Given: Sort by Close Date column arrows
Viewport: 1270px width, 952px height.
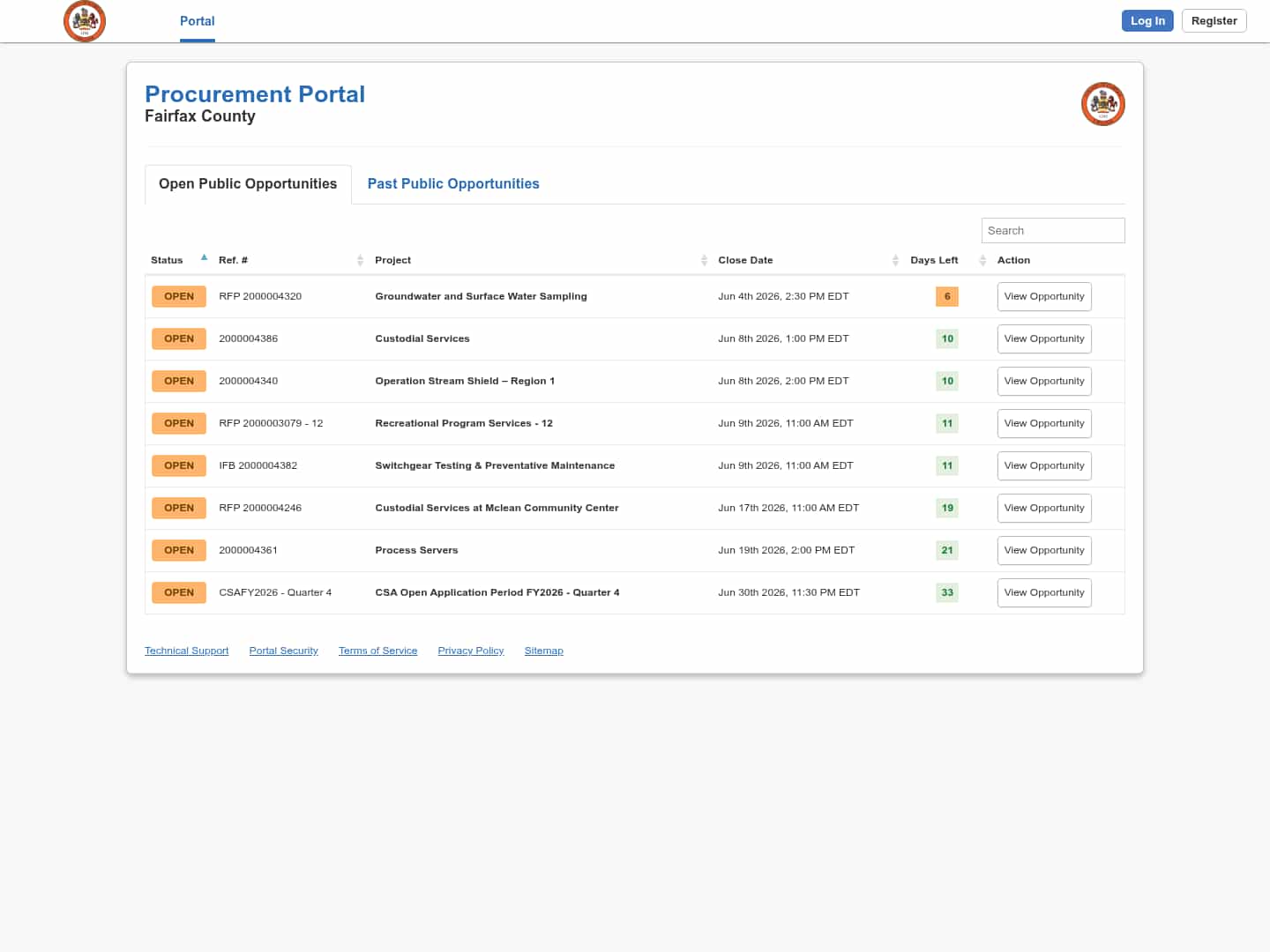Looking at the screenshot, I should [895, 260].
